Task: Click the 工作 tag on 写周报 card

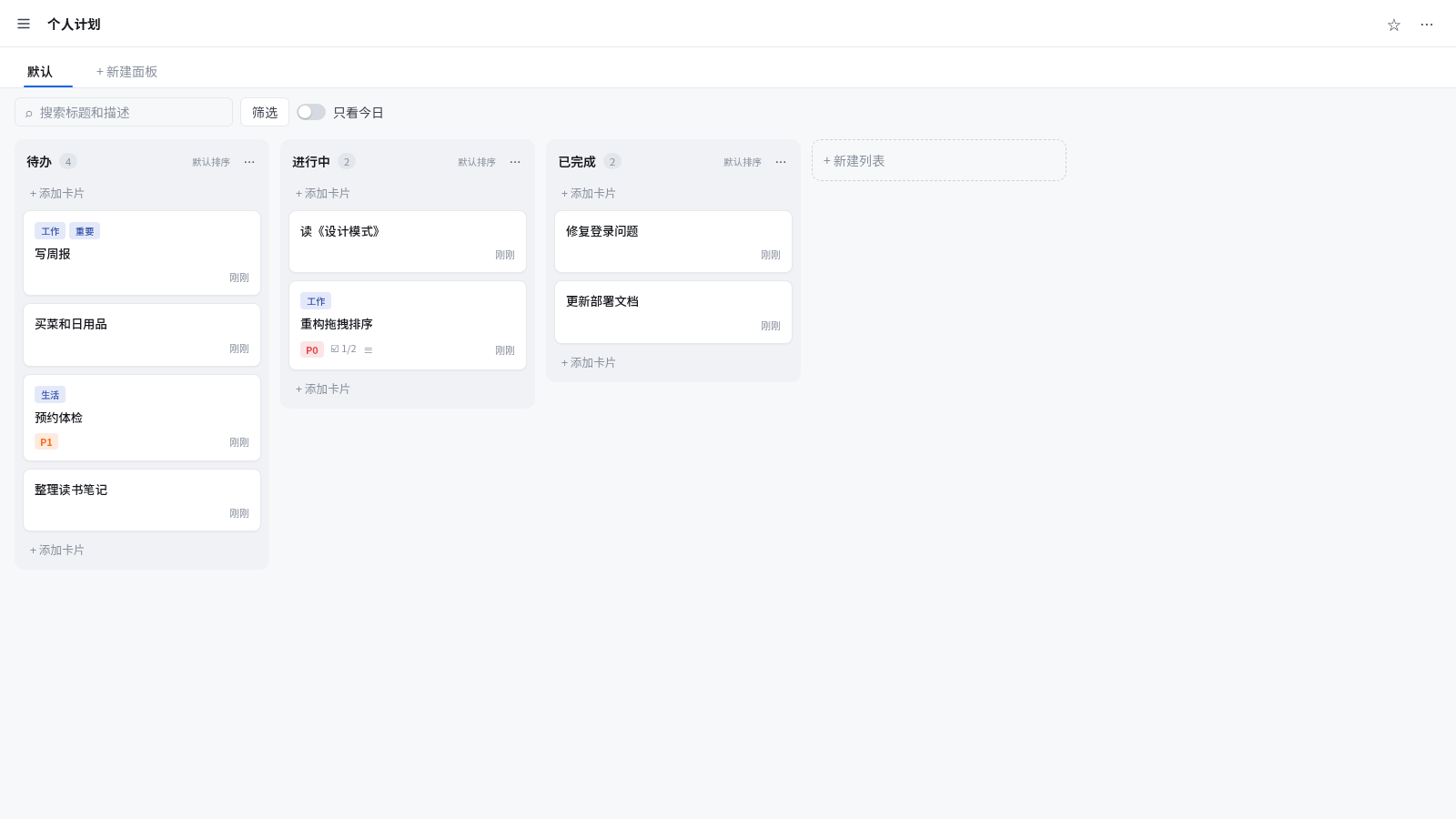Action: point(50,231)
